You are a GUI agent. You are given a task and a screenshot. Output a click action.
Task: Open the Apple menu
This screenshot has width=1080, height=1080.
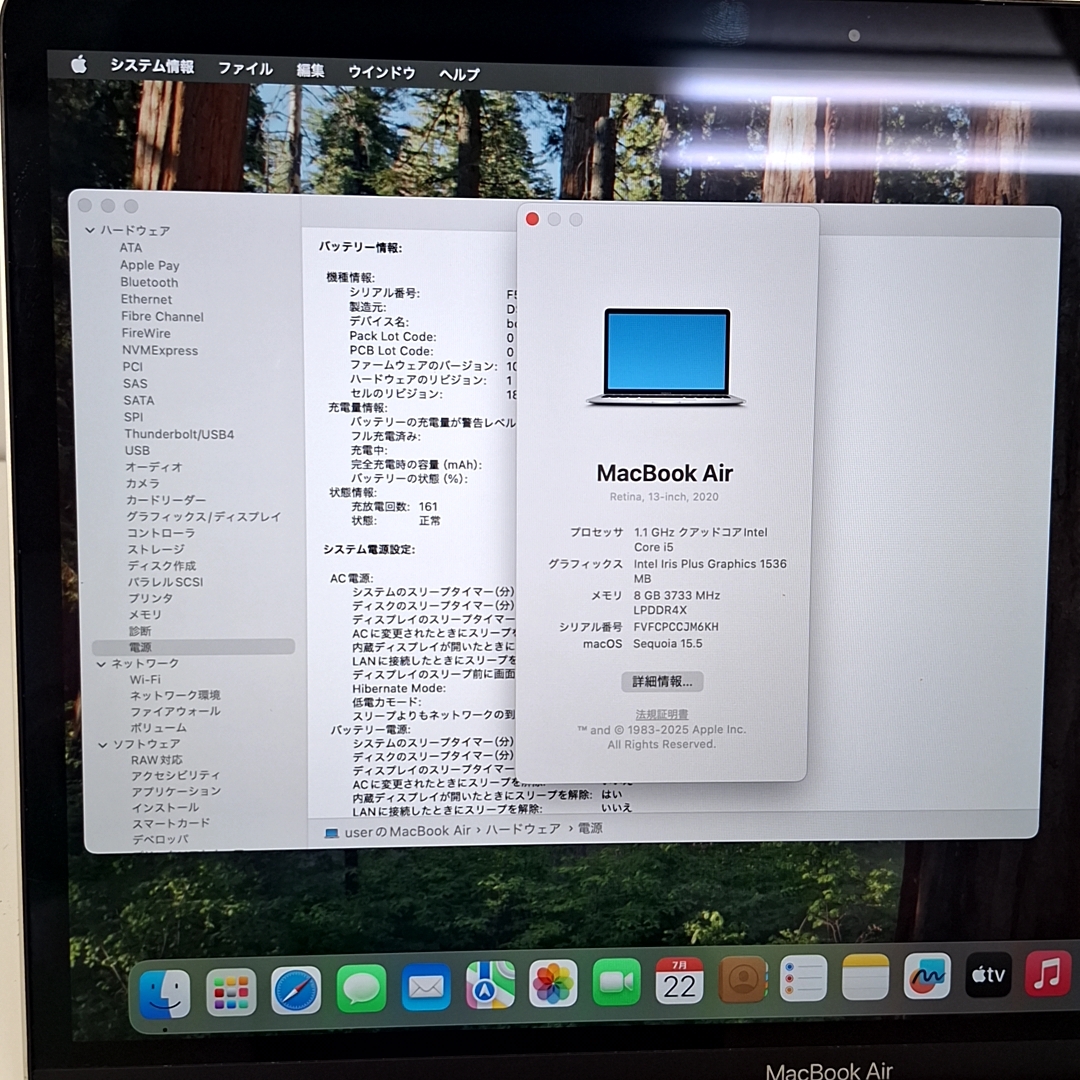point(79,64)
